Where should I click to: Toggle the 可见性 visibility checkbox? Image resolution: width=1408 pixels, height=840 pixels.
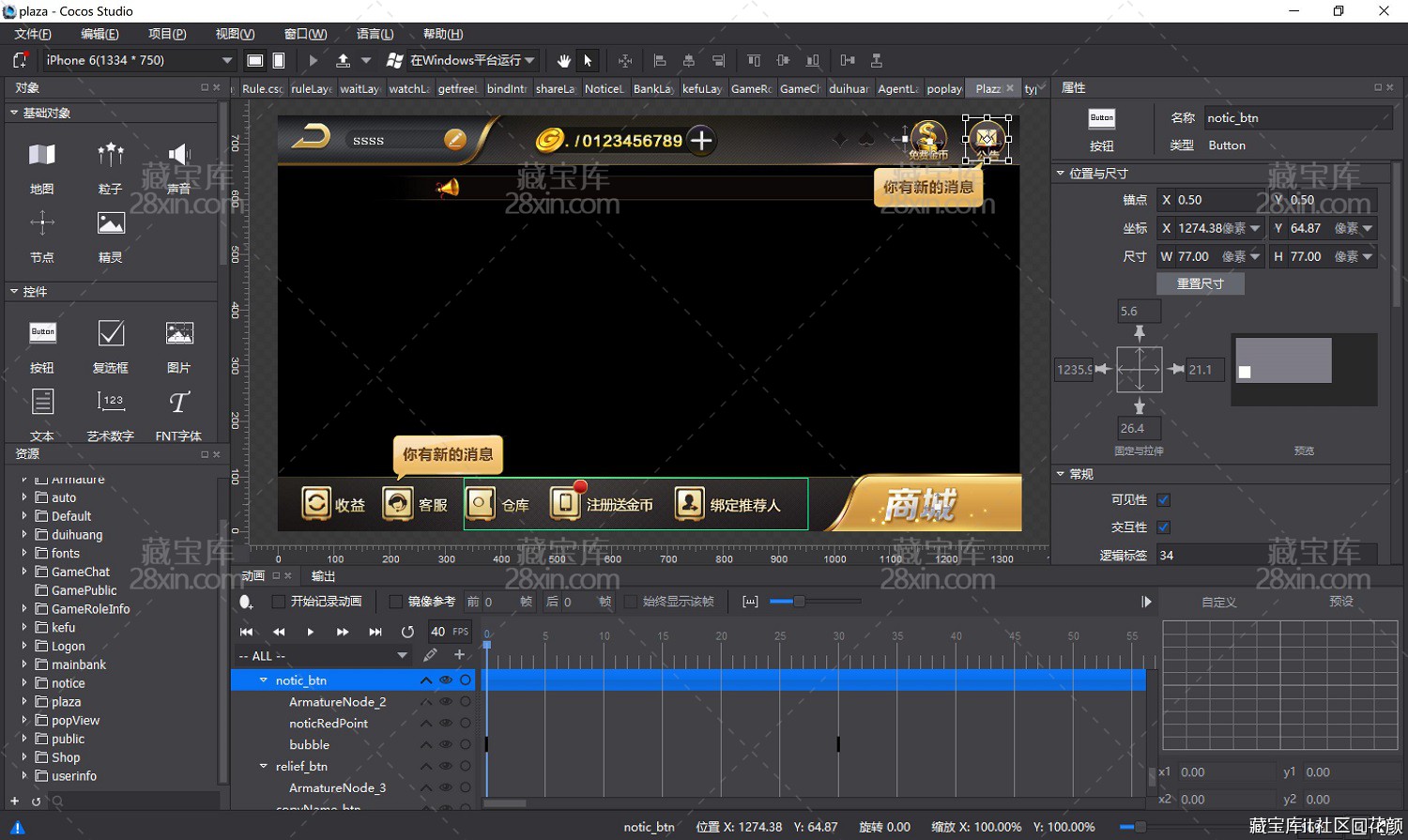(x=1164, y=500)
